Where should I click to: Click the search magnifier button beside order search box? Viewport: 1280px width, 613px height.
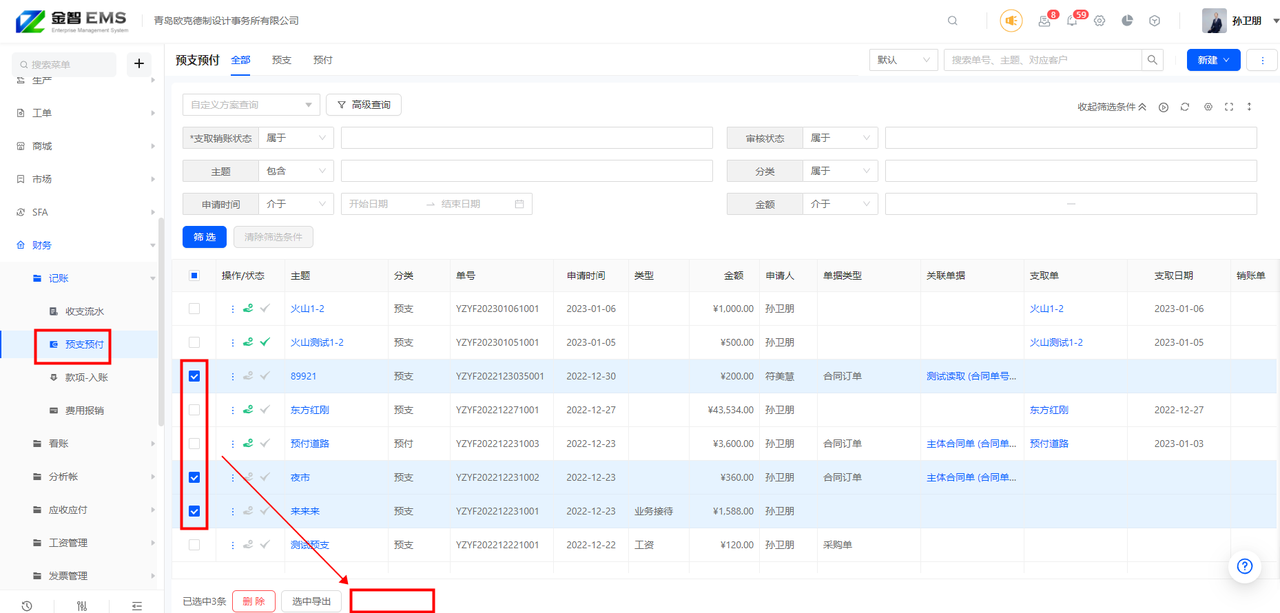(x=1153, y=60)
